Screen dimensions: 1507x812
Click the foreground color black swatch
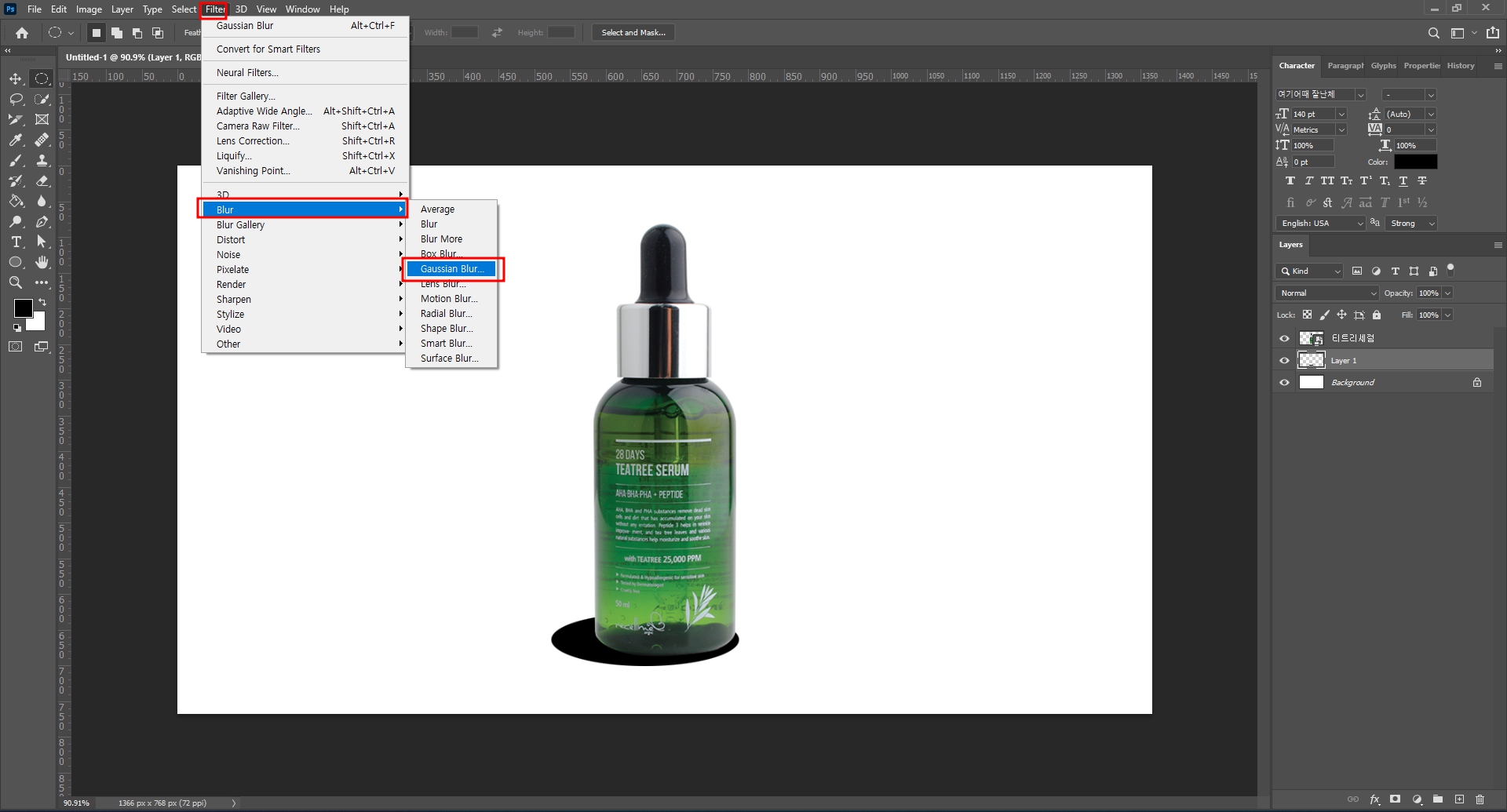click(x=23, y=308)
